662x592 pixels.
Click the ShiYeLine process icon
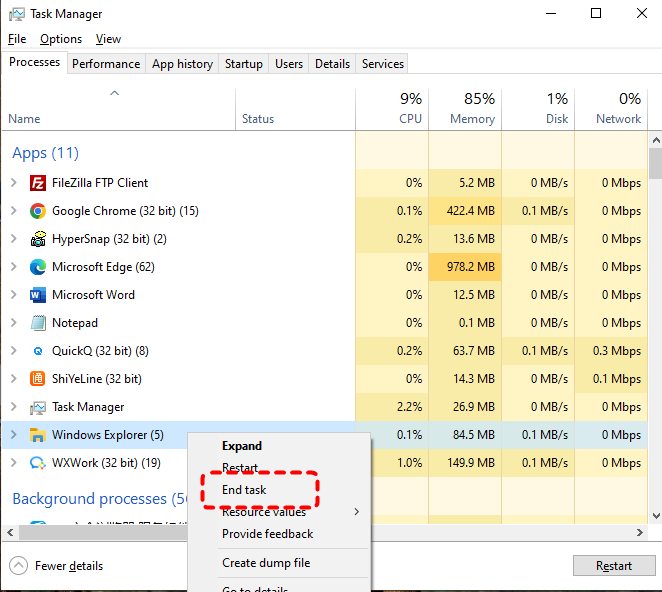pos(38,379)
